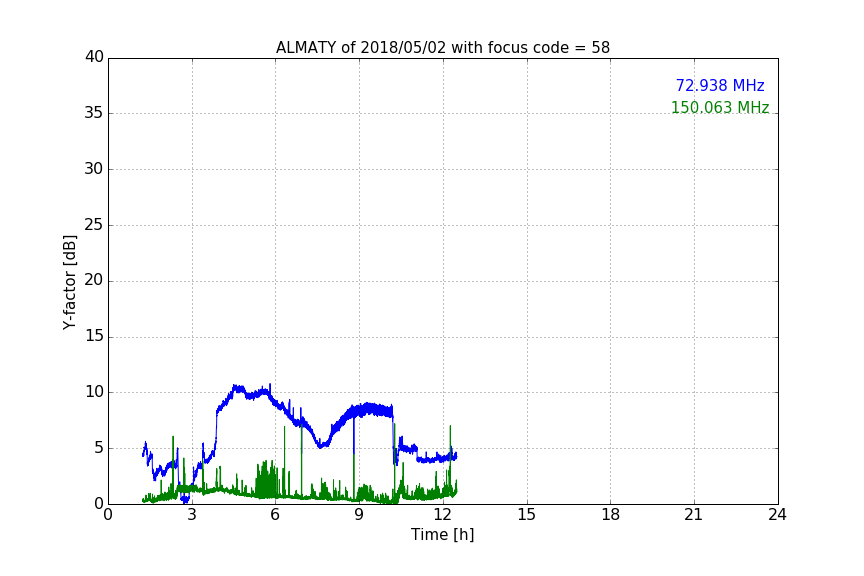Click the x-axis tick label '21'

click(694, 515)
